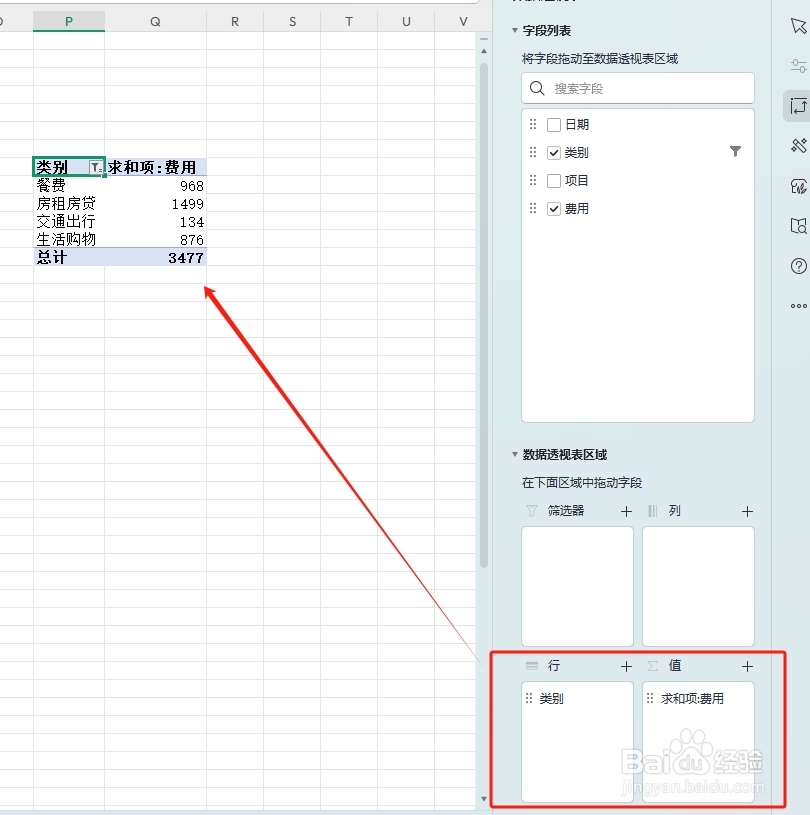The height and width of the screenshot is (815, 810).
Task: Uncheck the 类别 field checkbox
Action: tap(554, 153)
